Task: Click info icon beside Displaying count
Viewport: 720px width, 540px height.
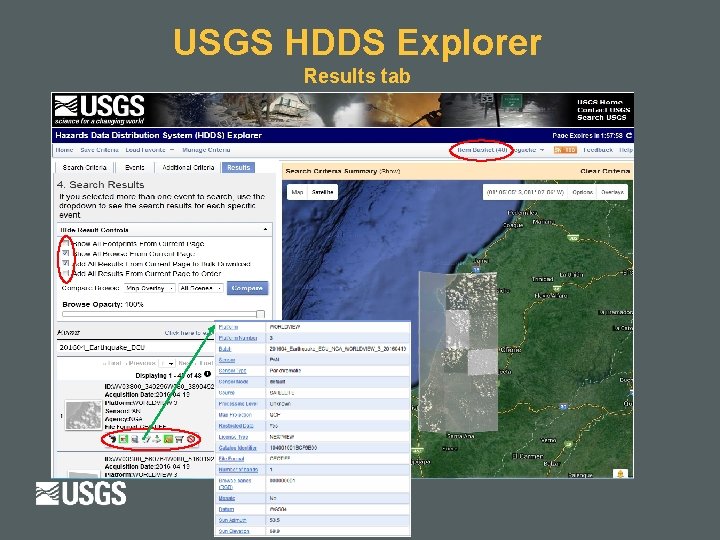Action: (208, 374)
